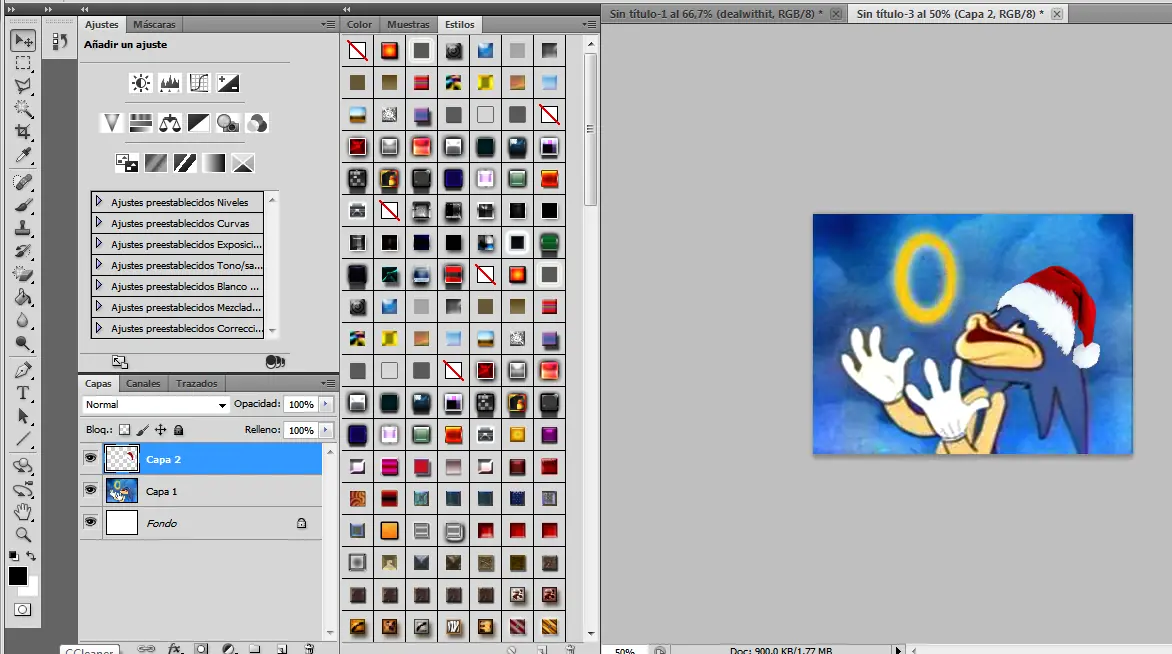Hide the Capa 2 layer
The width and height of the screenshot is (1172, 654).
tap(91, 459)
